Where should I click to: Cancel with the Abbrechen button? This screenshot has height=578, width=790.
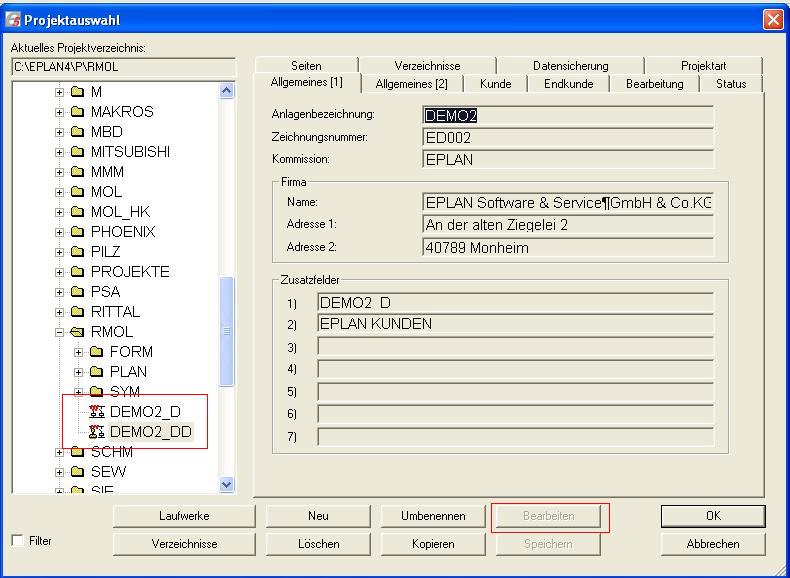point(713,544)
